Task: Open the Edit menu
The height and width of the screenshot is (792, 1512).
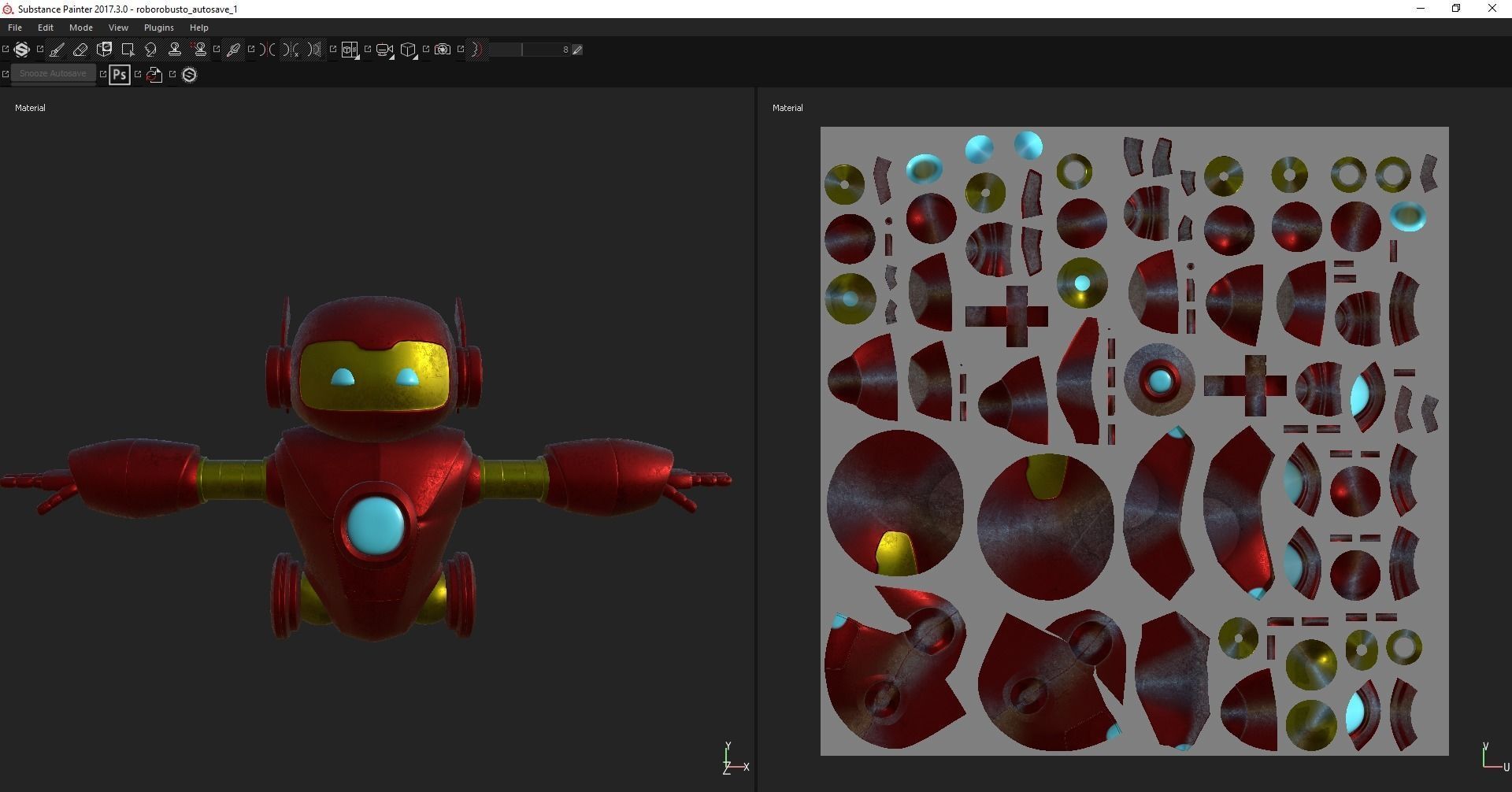Action: click(x=46, y=28)
